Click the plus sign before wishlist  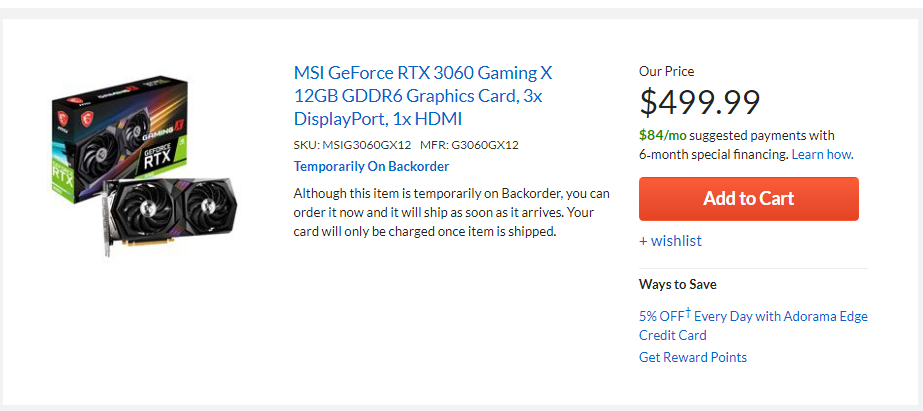click(x=643, y=241)
